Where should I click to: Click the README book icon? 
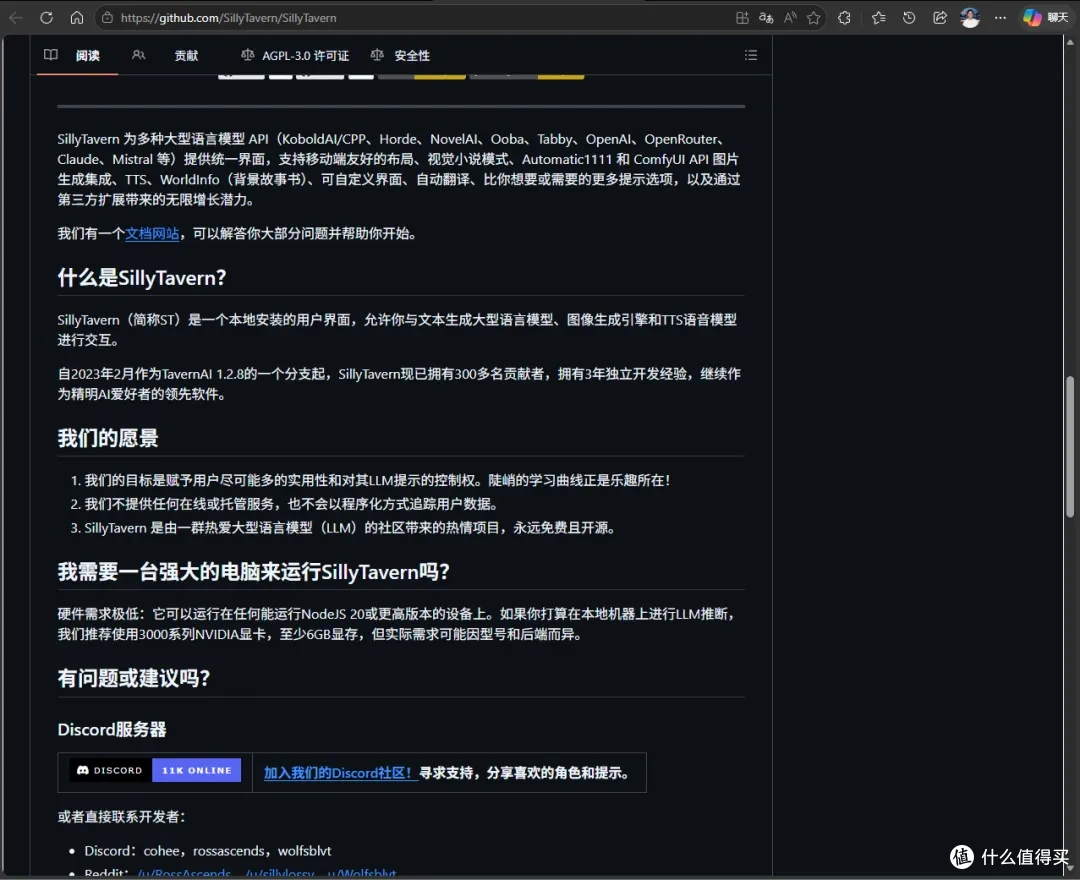[51, 55]
